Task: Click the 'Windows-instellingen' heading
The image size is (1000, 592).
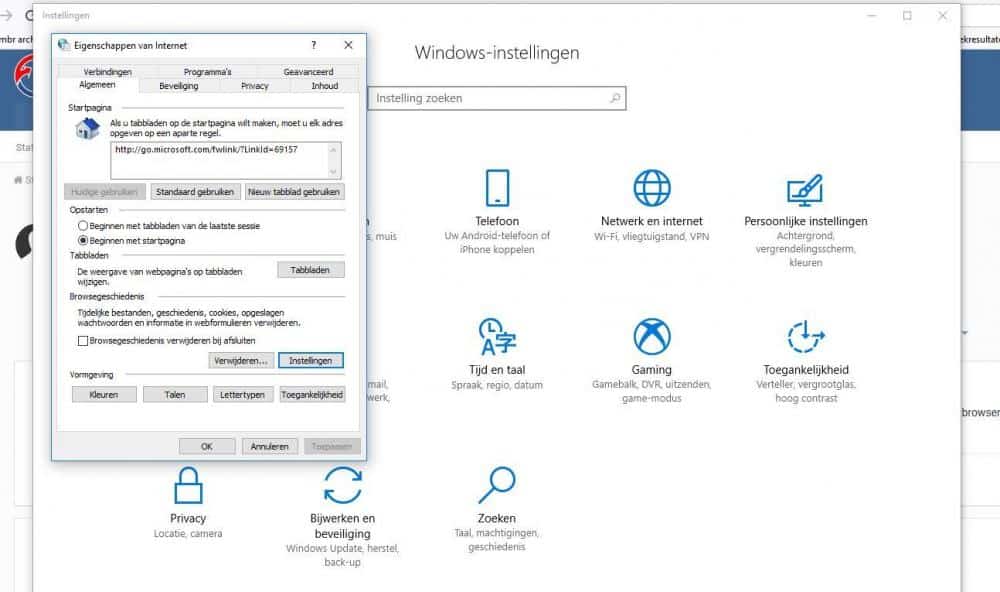Action: tap(497, 53)
